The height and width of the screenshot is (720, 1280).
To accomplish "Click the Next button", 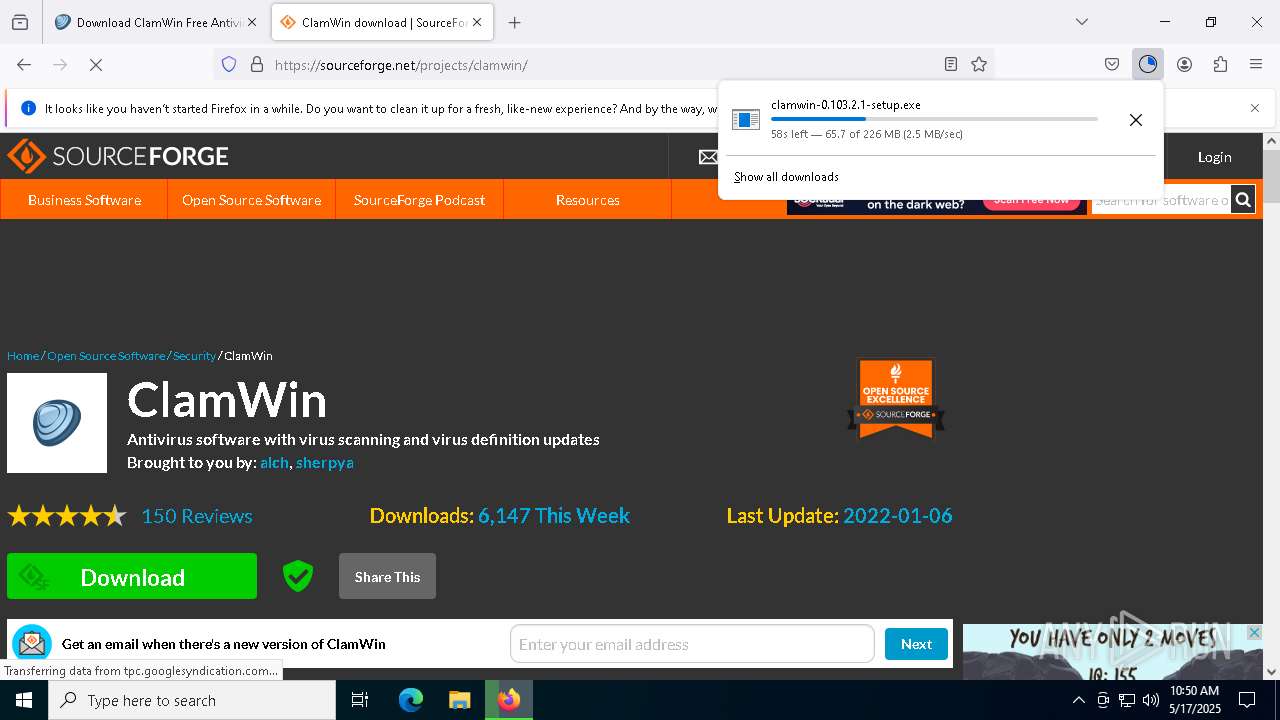I will 916,644.
